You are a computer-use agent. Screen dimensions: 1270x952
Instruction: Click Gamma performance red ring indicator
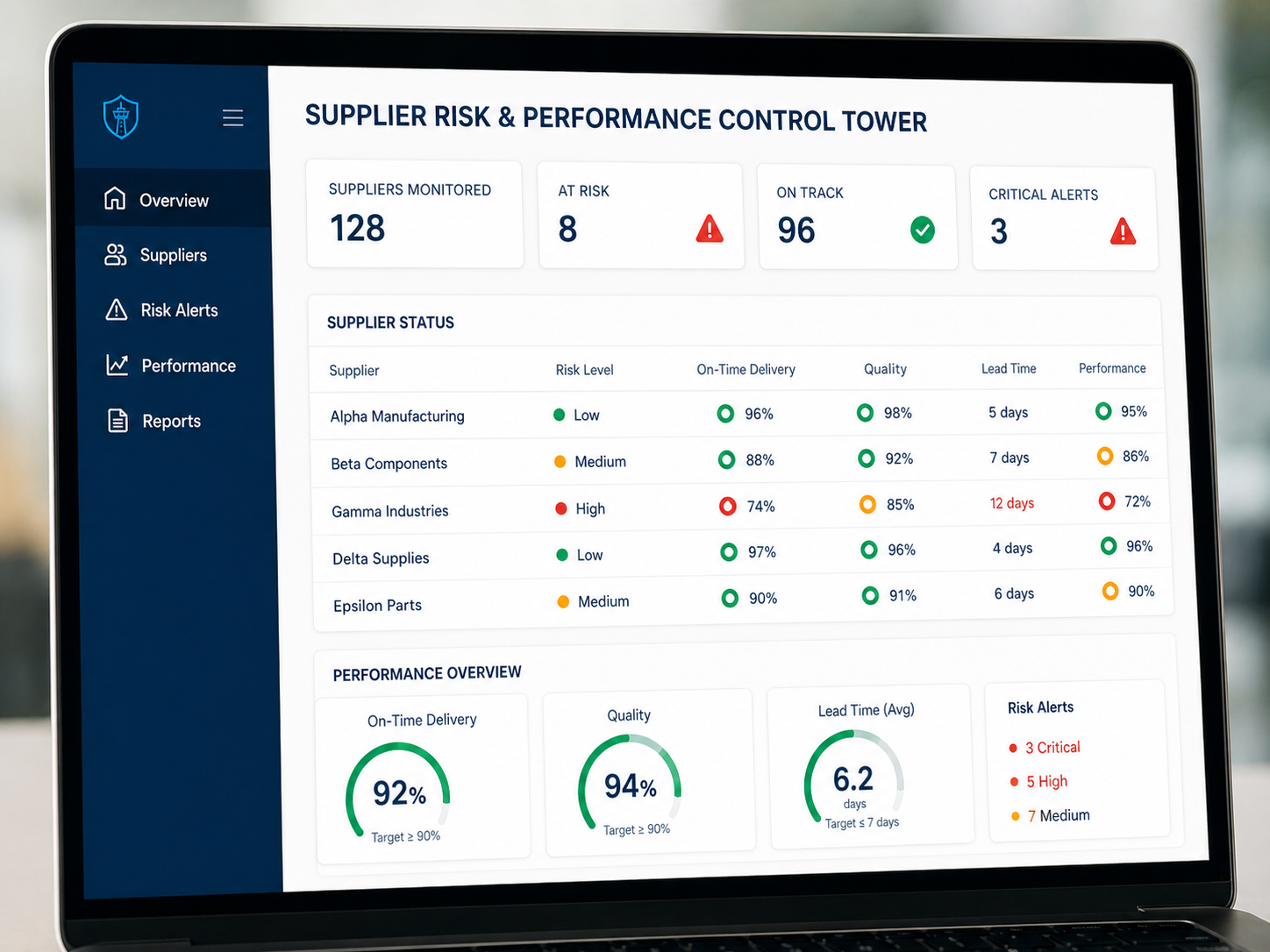[1107, 501]
